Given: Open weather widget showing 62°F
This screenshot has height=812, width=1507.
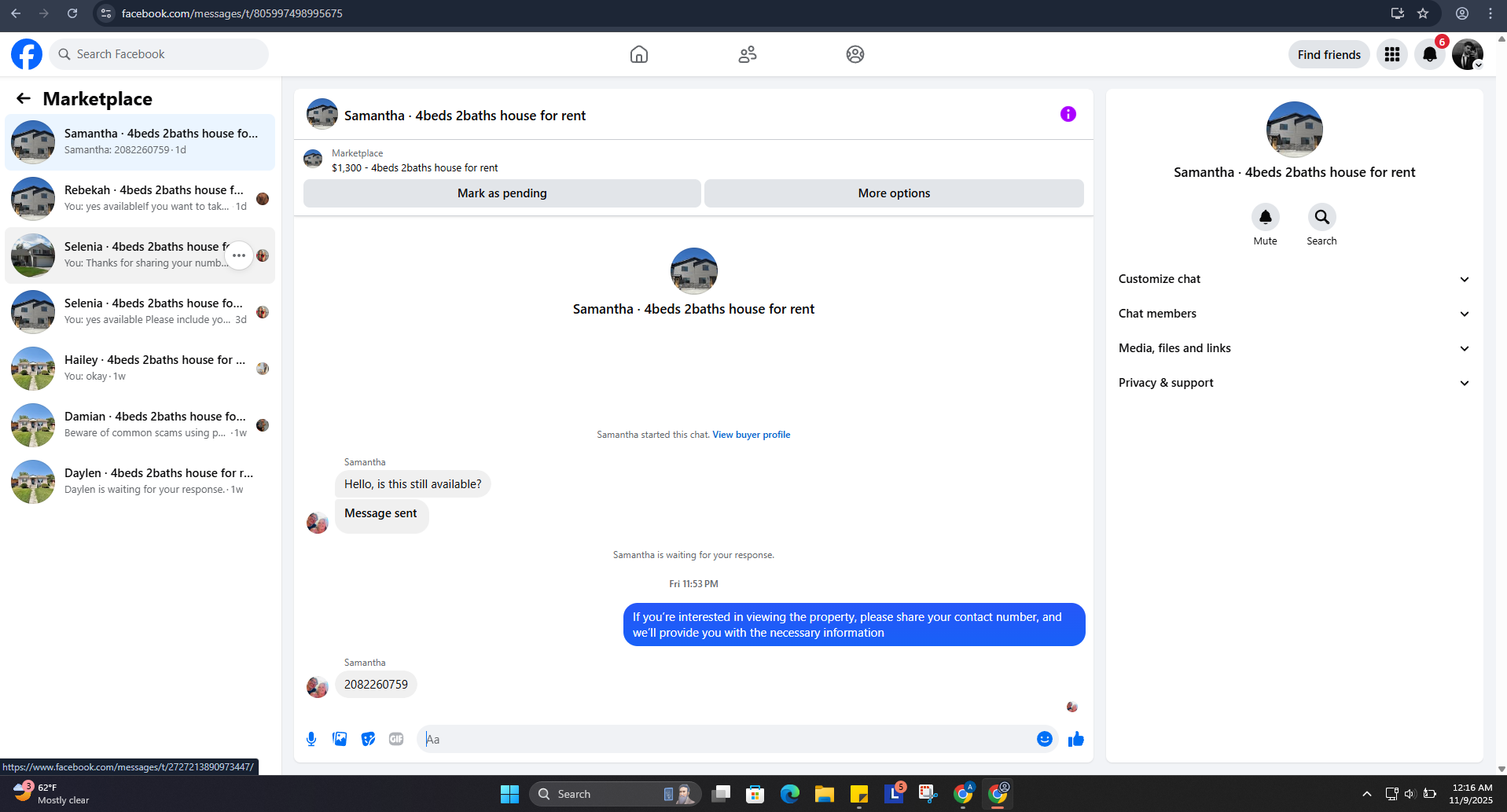Looking at the screenshot, I should (x=52, y=794).
